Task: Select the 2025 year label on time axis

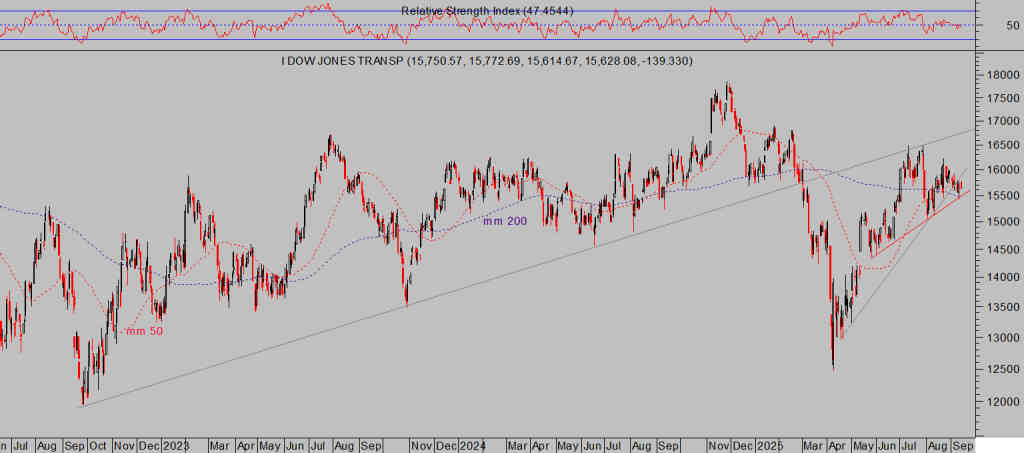Action: [770, 446]
